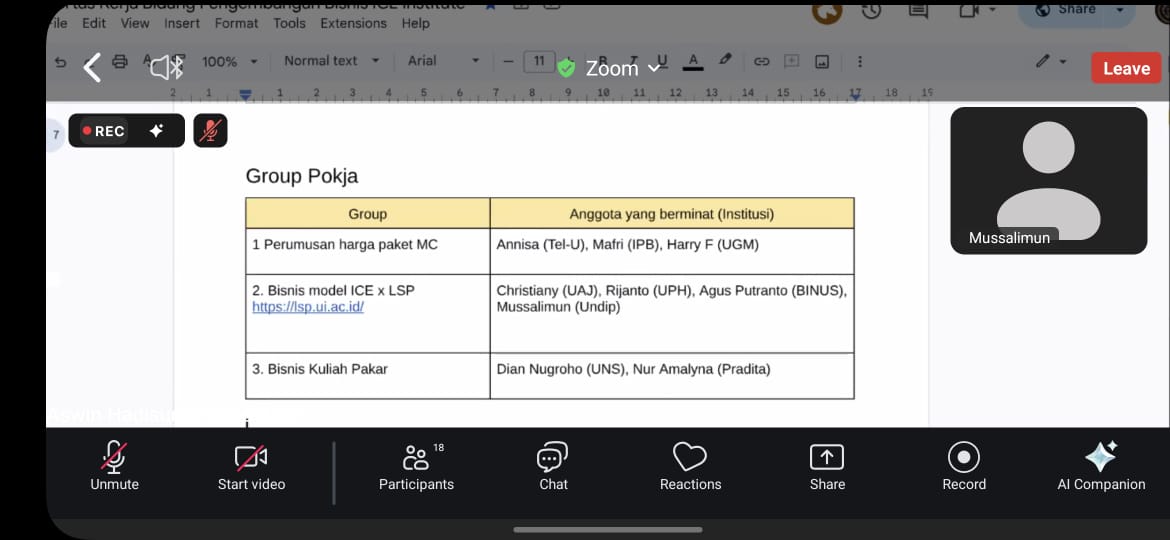Open the lsp.ui.ac.id link
The image size is (1170, 540).
click(308, 307)
